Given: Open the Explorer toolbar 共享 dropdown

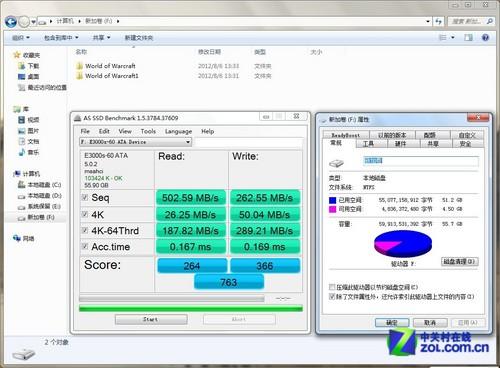Looking at the screenshot, I should click(x=101, y=38).
